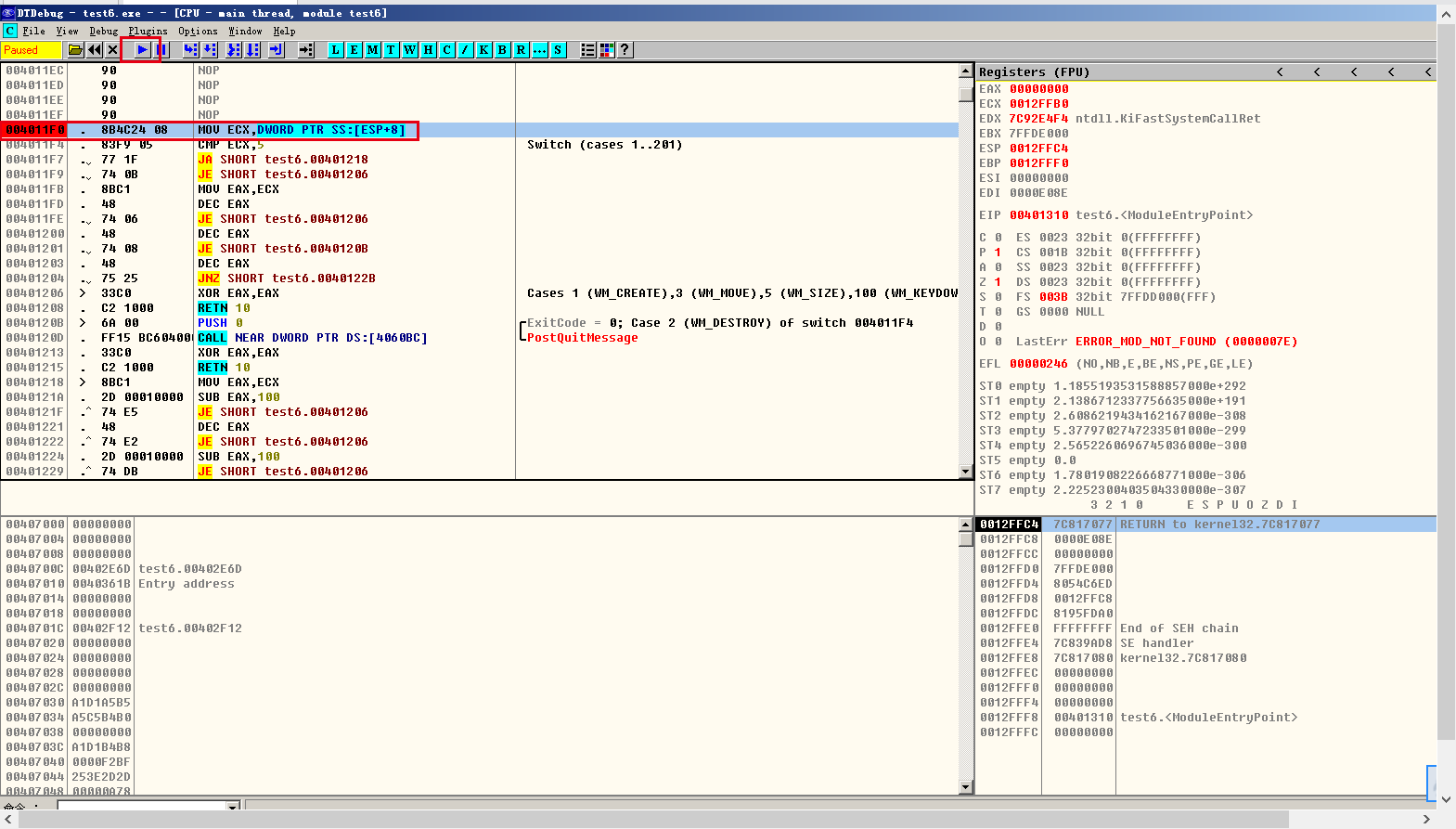
Task: Click disassembly pane scroll-down arrow
Action: 966,472
